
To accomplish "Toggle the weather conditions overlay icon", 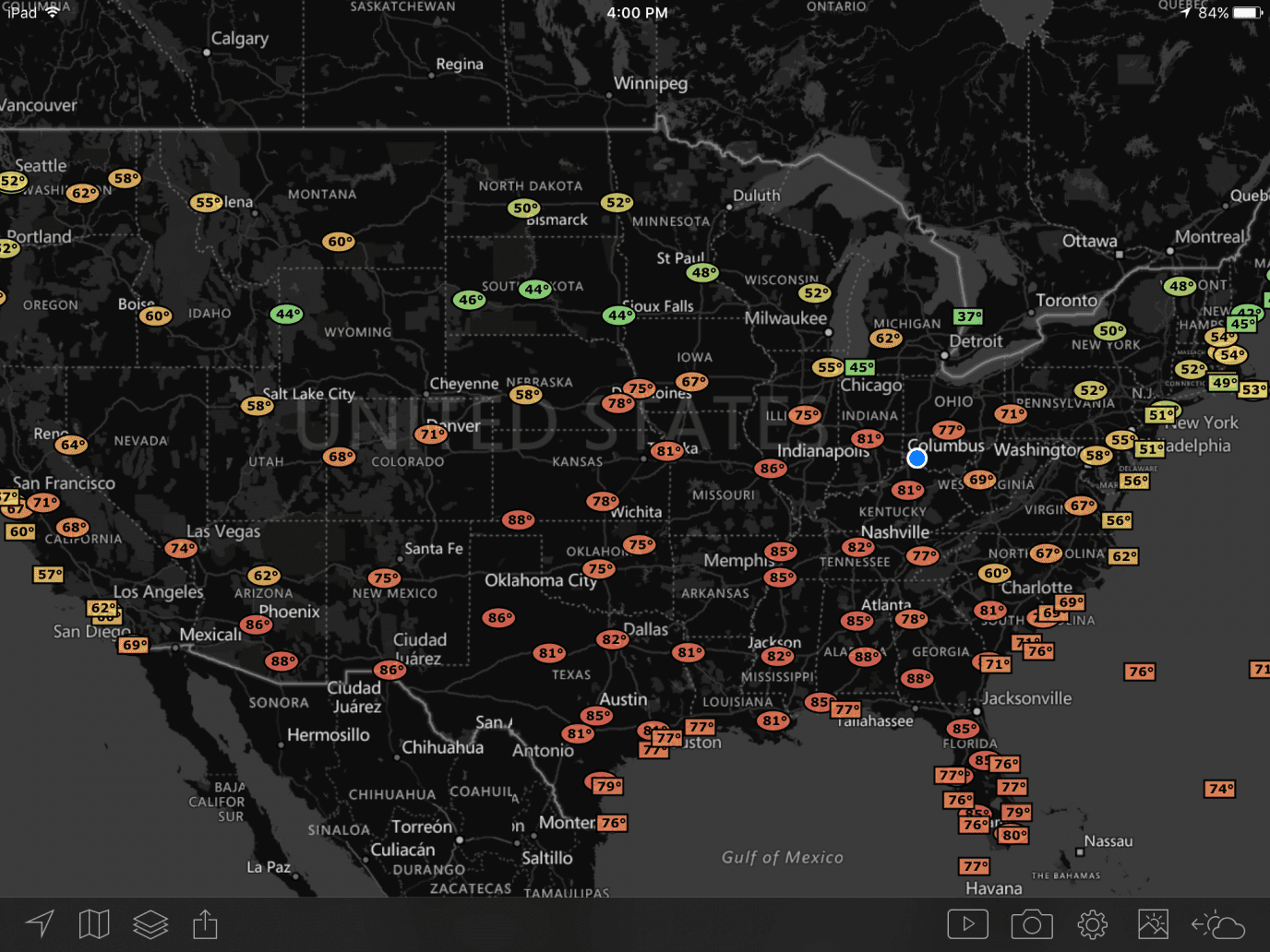I will point(1217,923).
